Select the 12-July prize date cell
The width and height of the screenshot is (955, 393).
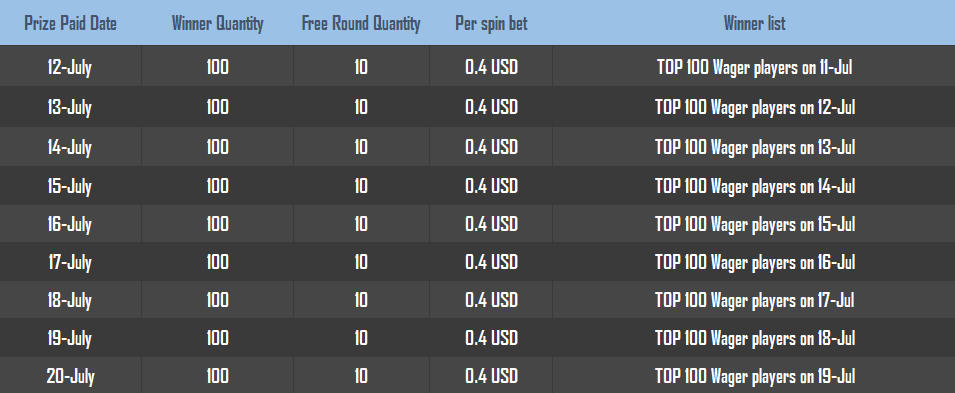pos(69,66)
